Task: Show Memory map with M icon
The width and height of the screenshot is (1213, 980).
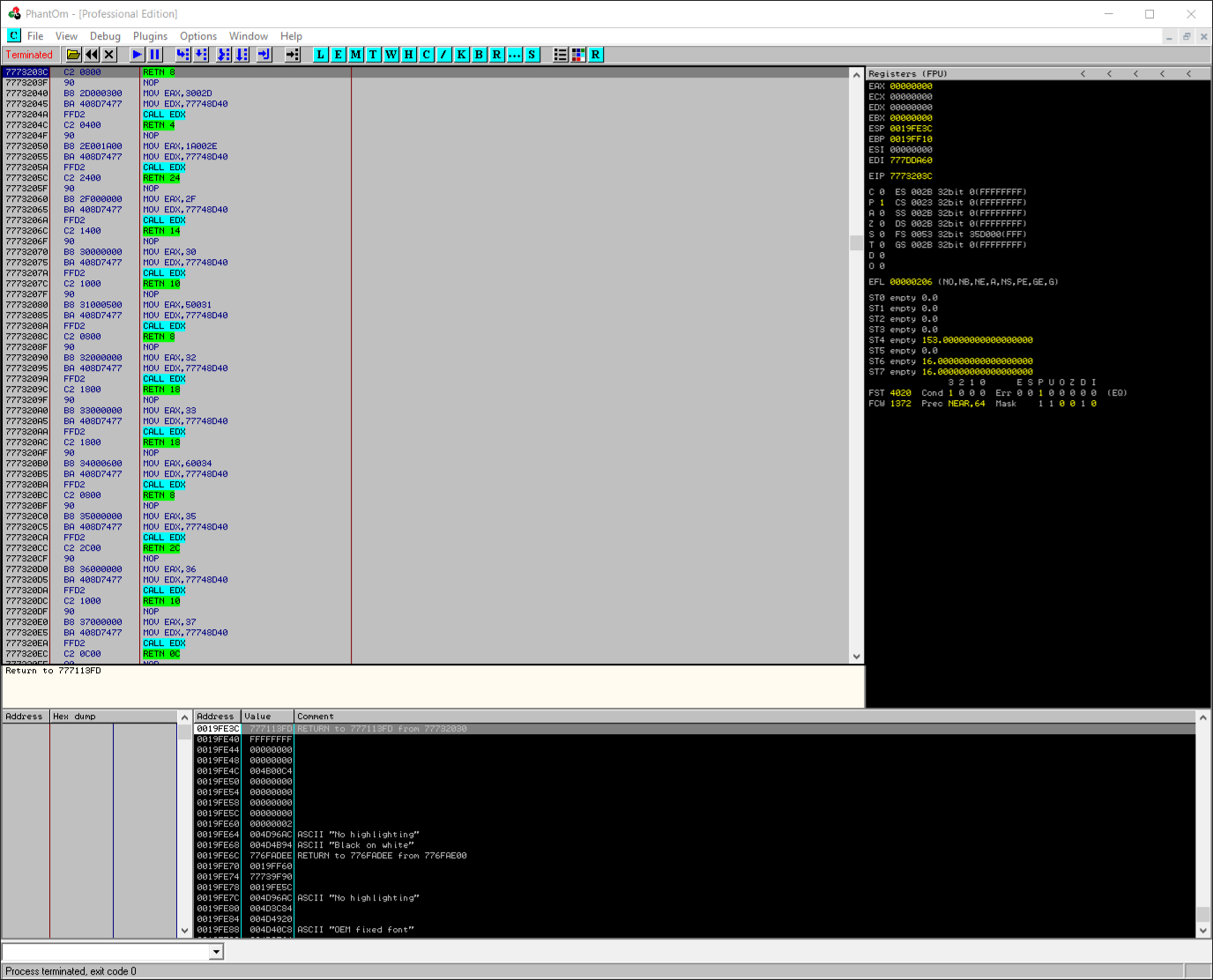Action: [356, 55]
